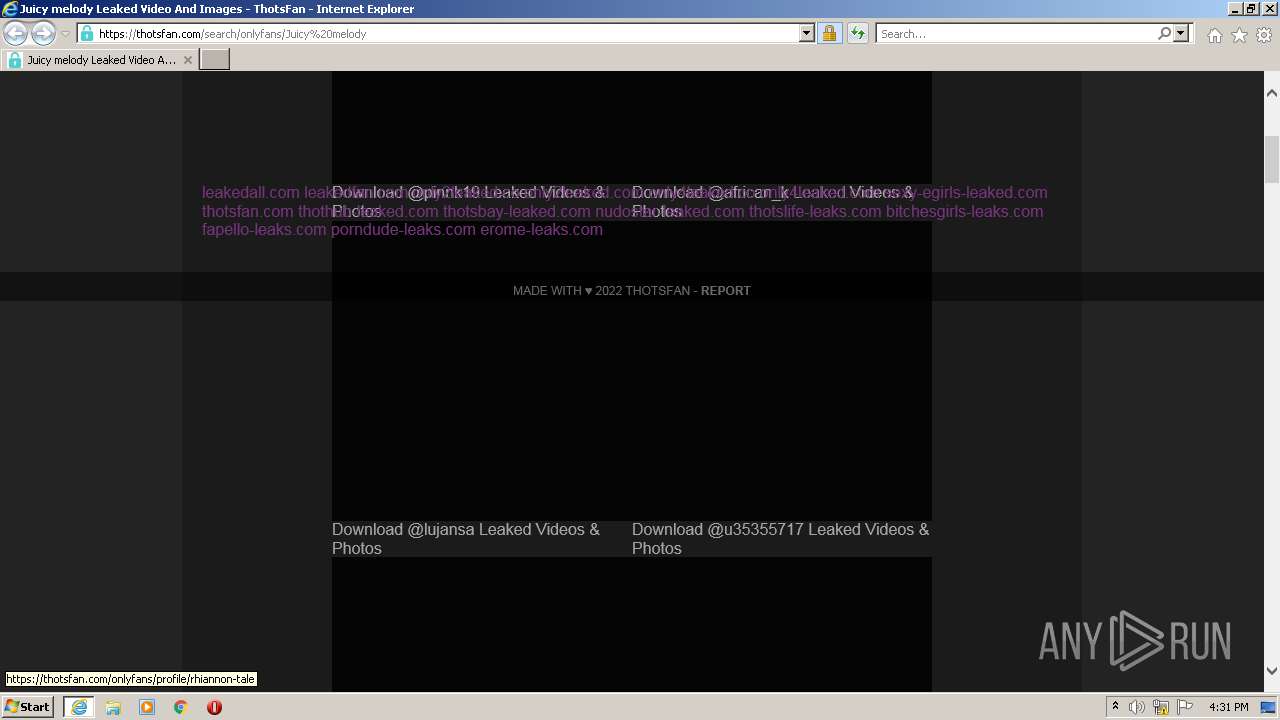Viewport: 1280px width, 720px height.
Task: Open Chrome from the taskbar
Action: click(x=181, y=707)
